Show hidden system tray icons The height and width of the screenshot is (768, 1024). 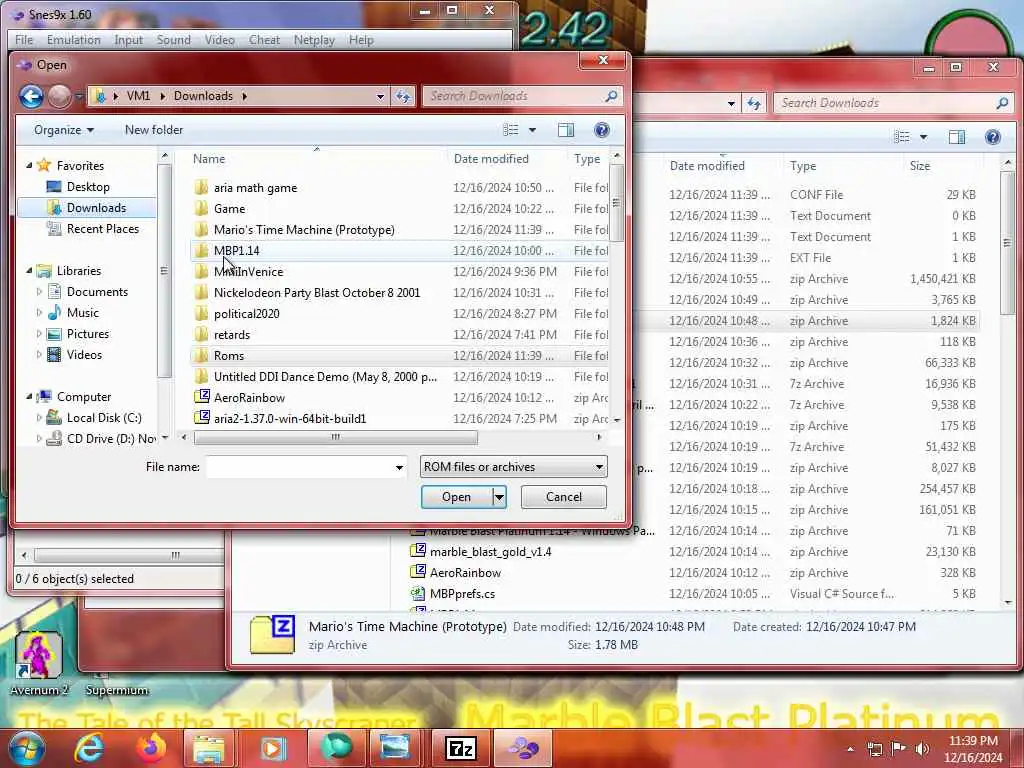850,750
